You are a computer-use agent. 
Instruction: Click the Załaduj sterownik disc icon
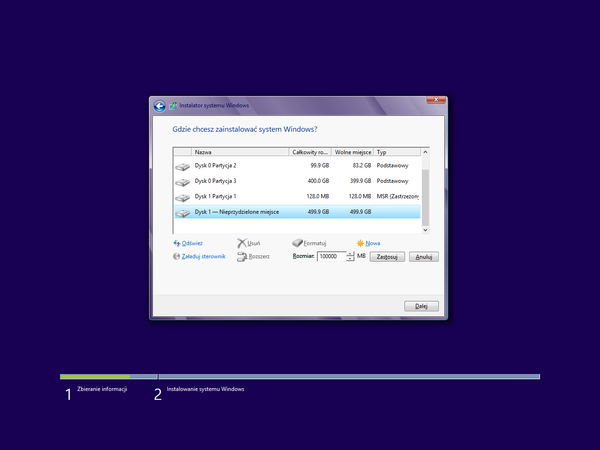(177, 257)
